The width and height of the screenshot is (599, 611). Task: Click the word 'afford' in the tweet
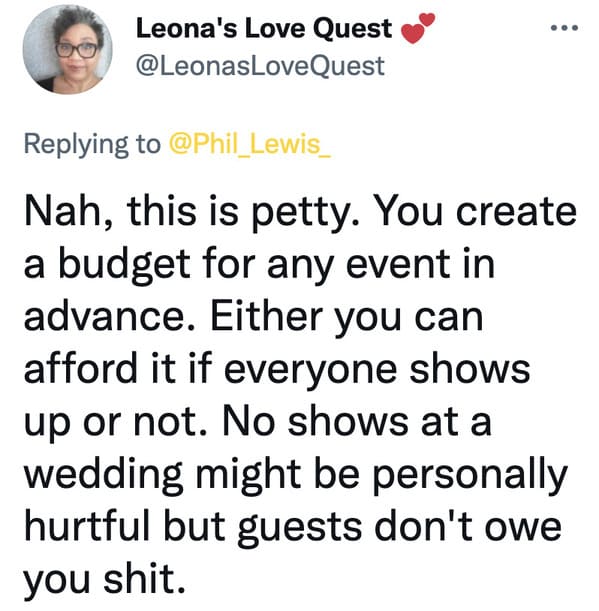(x=81, y=368)
